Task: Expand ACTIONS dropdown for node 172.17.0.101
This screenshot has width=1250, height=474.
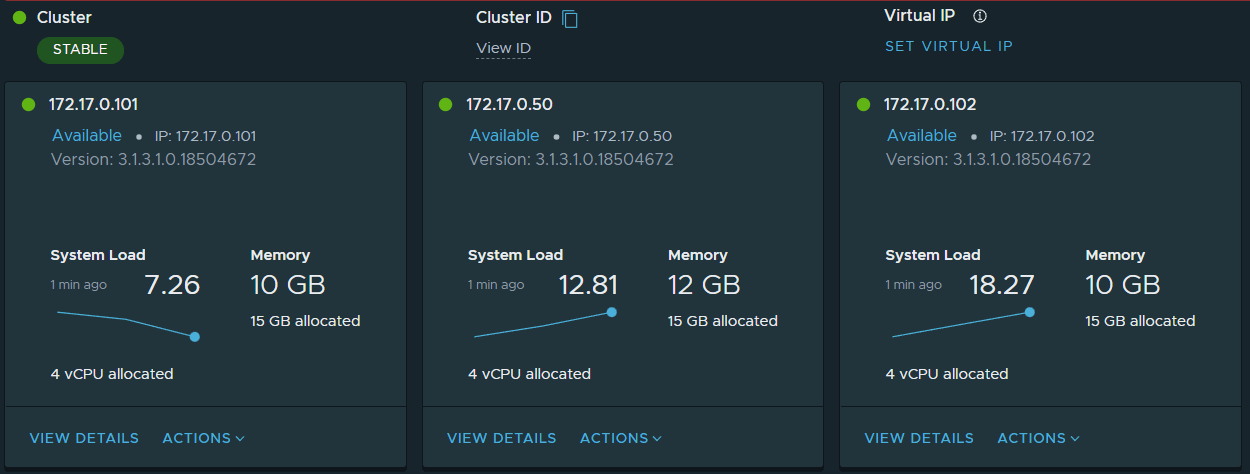Action: [x=204, y=438]
